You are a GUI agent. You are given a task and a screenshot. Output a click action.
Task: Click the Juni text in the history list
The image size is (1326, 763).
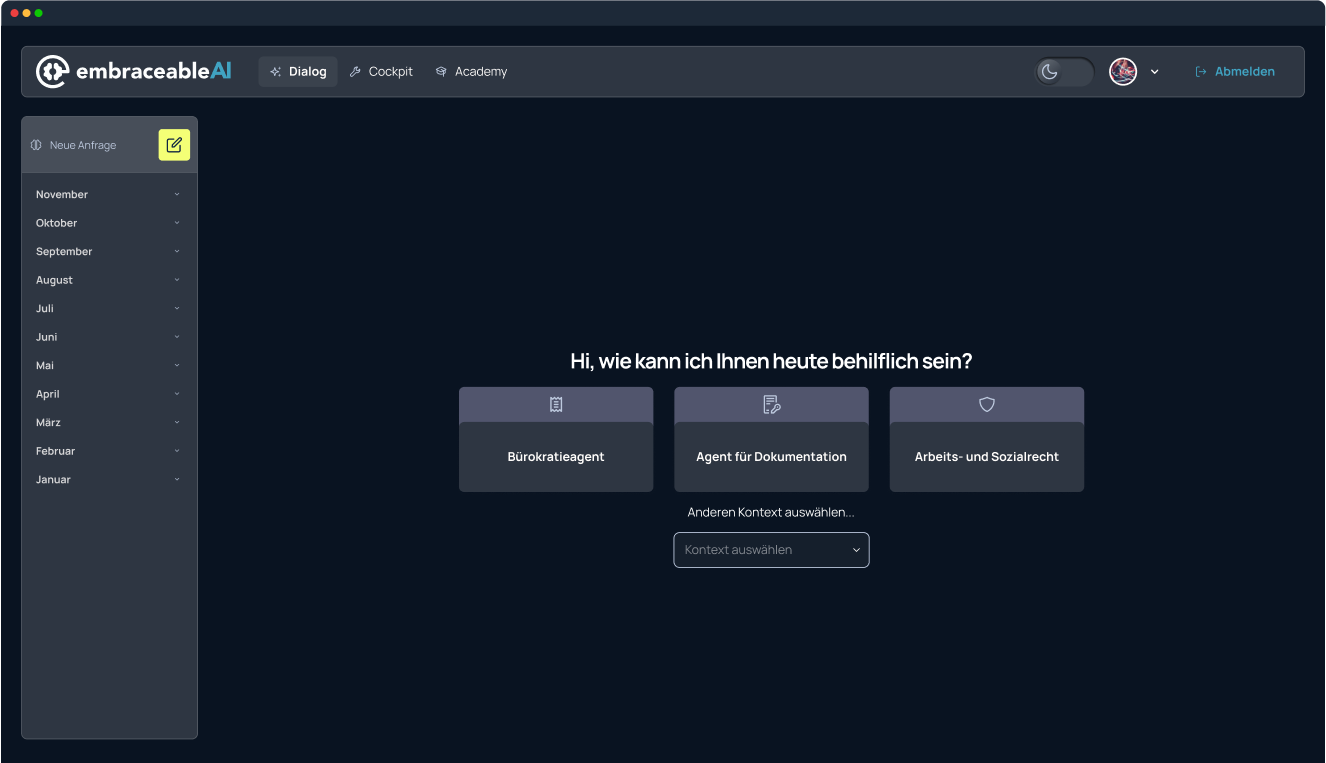(x=47, y=337)
